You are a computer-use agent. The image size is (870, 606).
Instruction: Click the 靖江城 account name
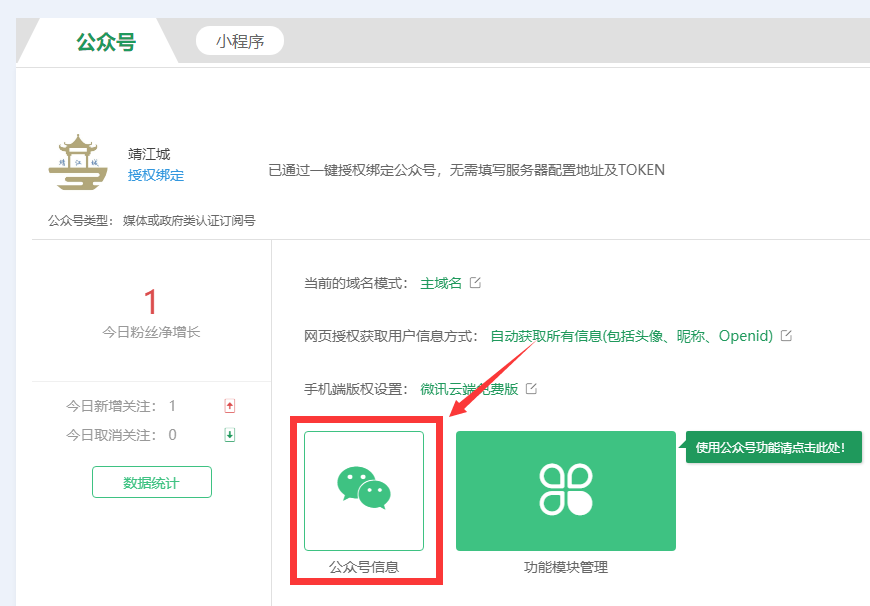(149, 154)
